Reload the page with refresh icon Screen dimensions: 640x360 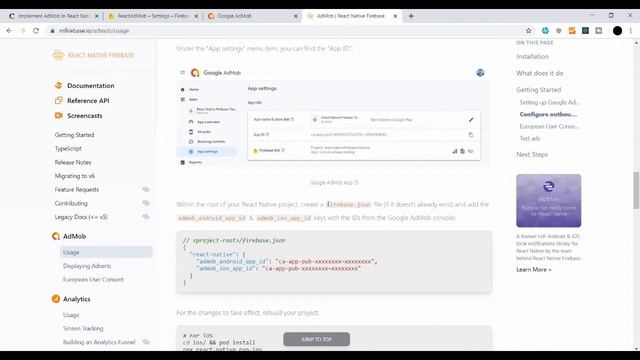coord(36,31)
